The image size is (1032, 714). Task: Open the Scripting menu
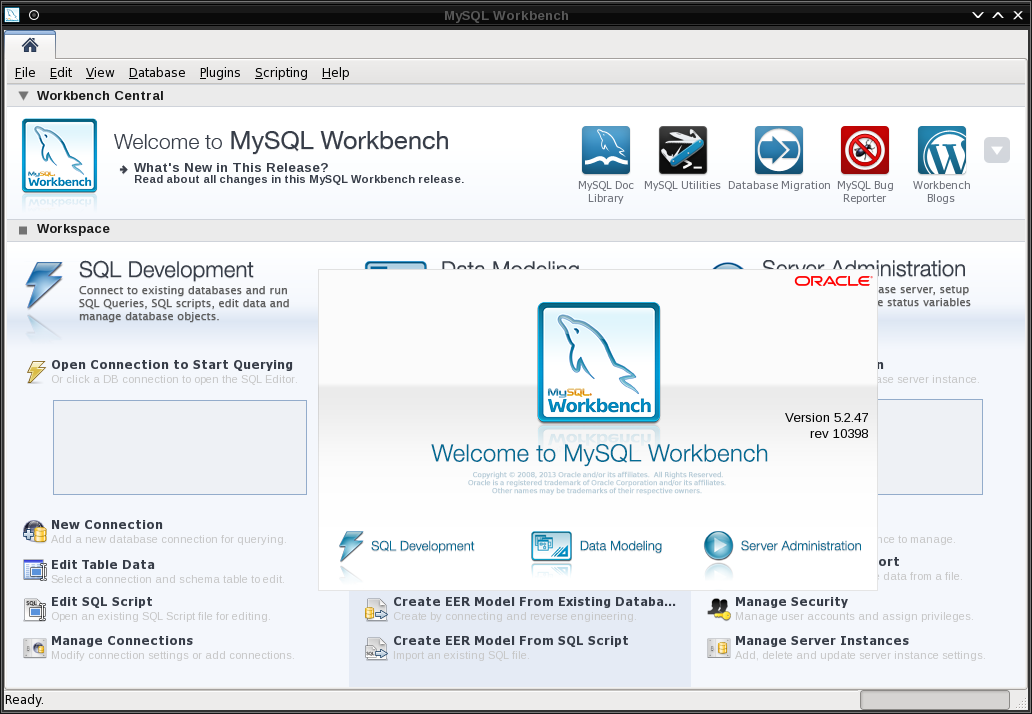point(281,72)
